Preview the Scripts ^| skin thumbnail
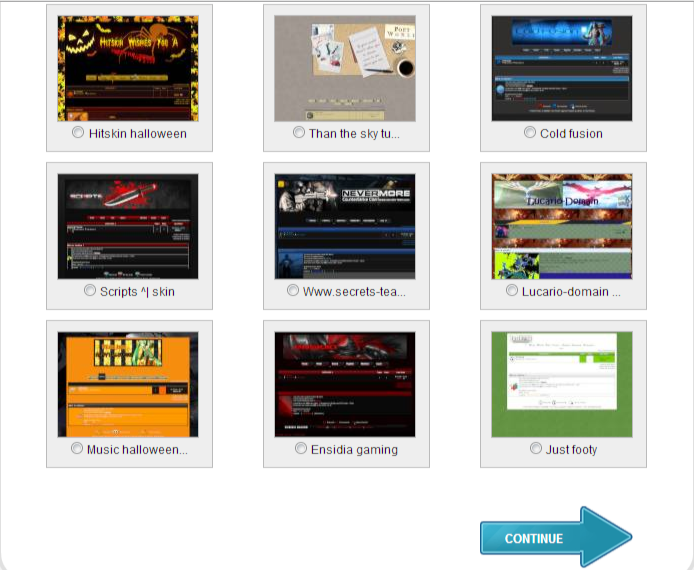The image size is (694, 570). pos(128,227)
